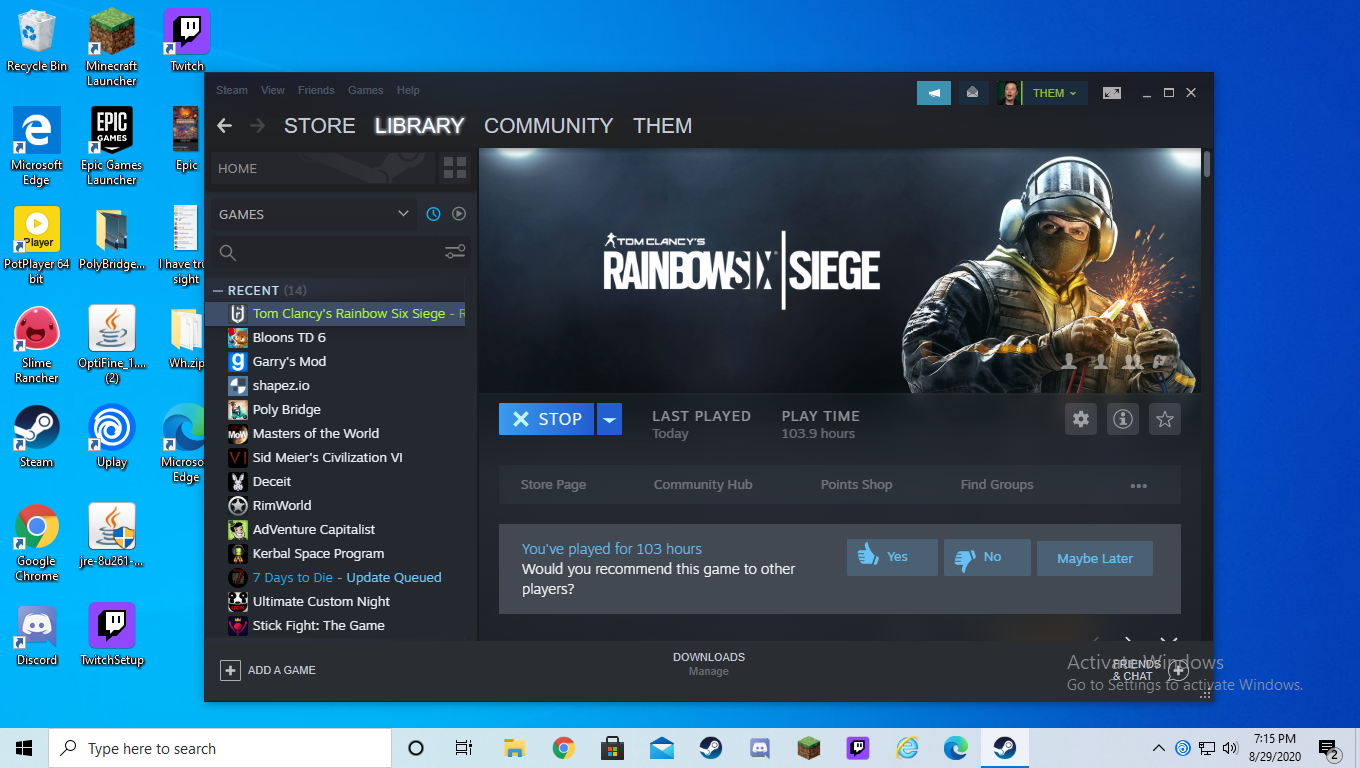Image resolution: width=1360 pixels, height=768 pixels.
Task: Select Sid Meier's Civilization VI in library
Action: (x=335, y=458)
